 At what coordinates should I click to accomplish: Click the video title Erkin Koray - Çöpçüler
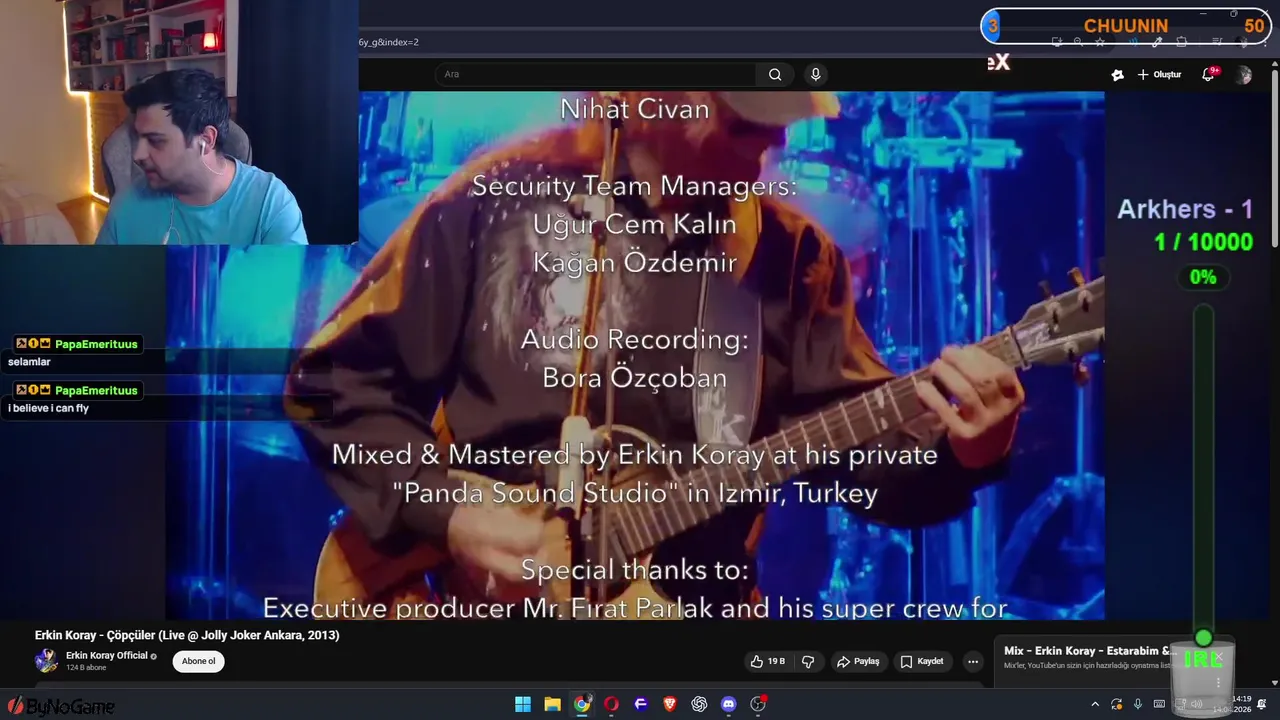[x=187, y=635]
